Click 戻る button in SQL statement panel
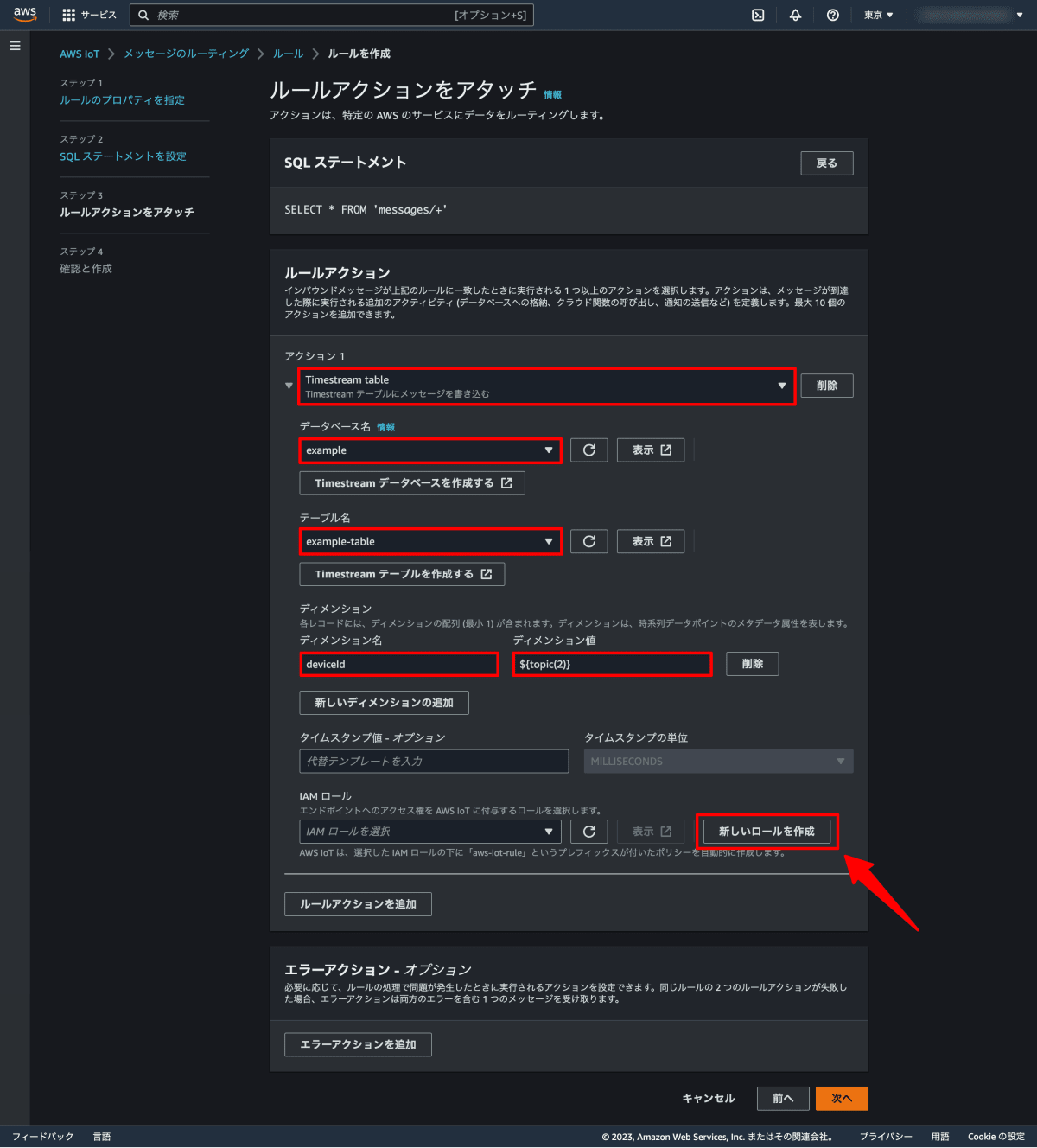 pos(827,163)
